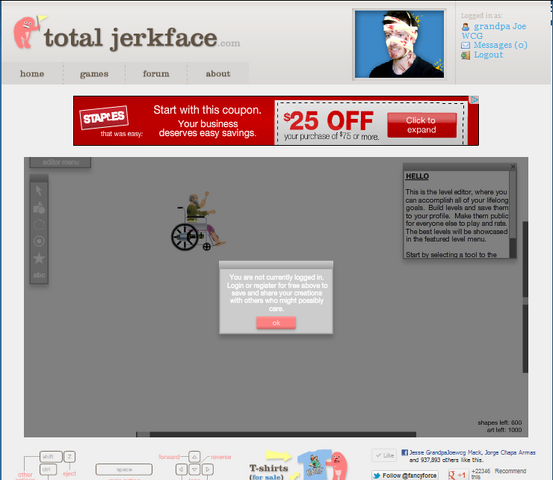The image size is (553, 480).
Task: Open the editor menu
Action: 60,162
